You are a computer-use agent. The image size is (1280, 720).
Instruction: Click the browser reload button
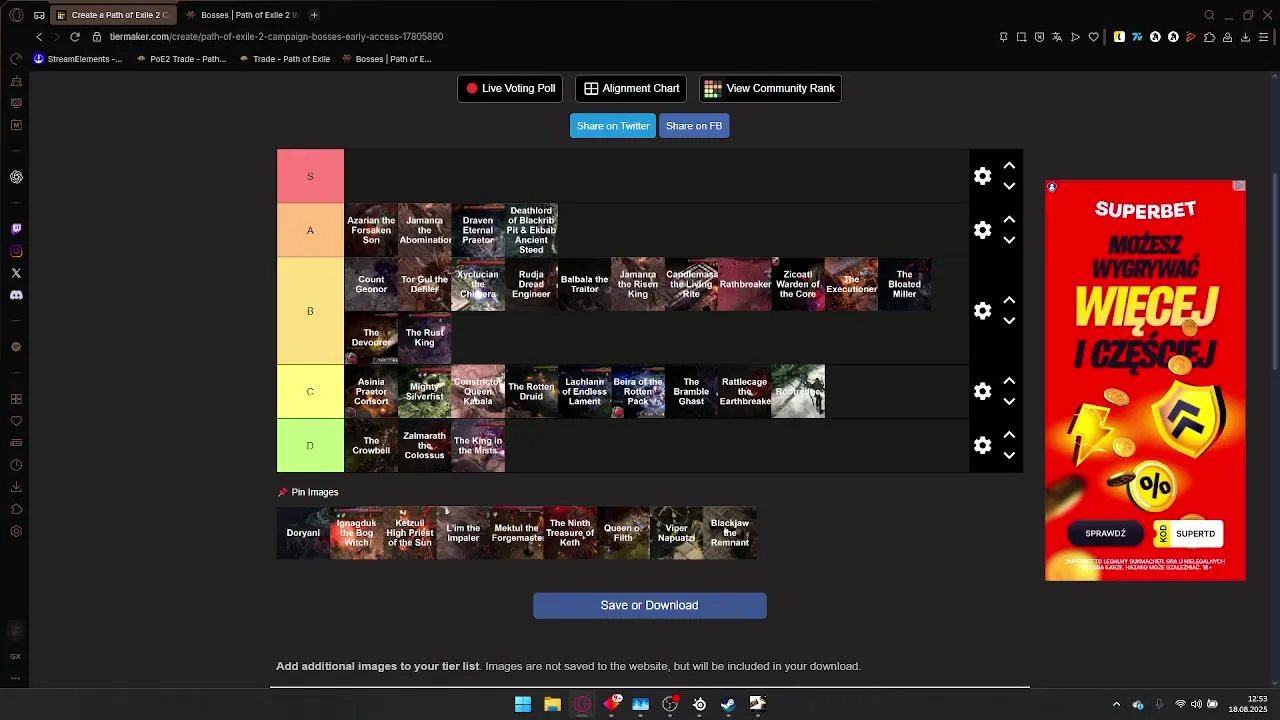[75, 37]
